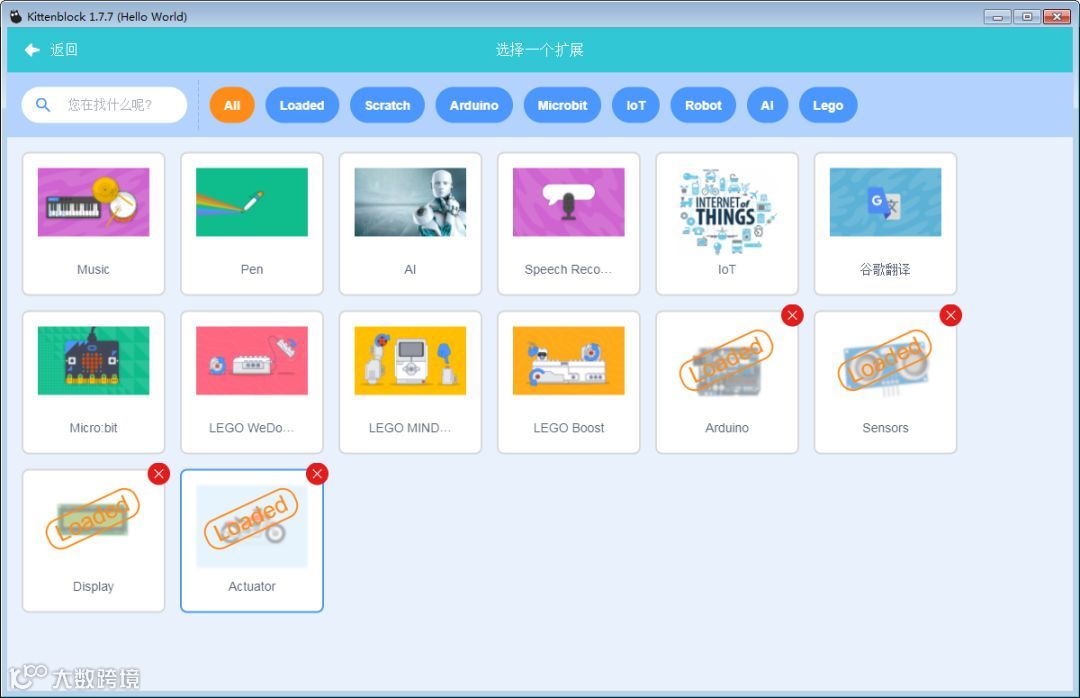Minimize the Kittenblock window
This screenshot has width=1080, height=698.
coord(997,17)
